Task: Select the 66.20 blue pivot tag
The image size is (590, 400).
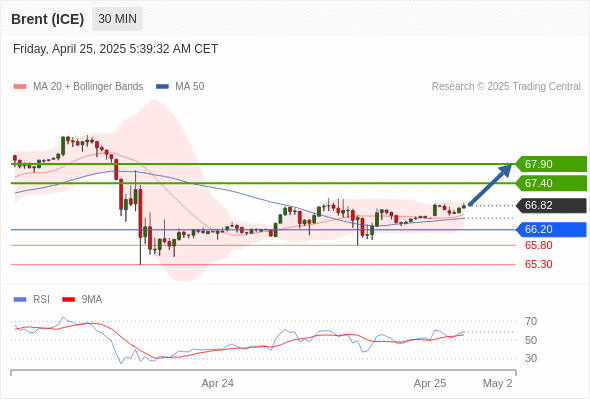Action: click(551, 229)
